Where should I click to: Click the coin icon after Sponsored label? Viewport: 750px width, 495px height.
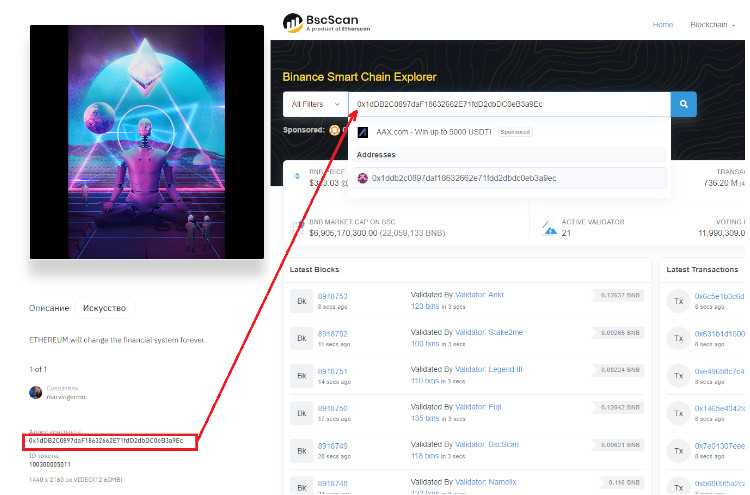pos(334,130)
